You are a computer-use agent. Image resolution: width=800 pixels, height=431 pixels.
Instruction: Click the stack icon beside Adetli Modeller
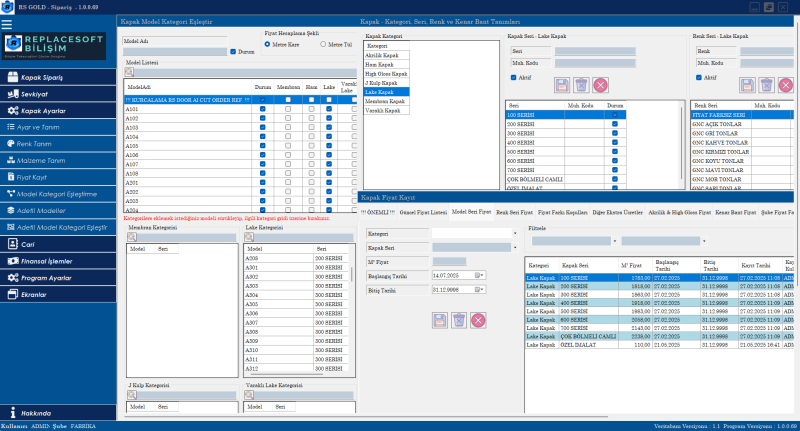click(x=11, y=210)
